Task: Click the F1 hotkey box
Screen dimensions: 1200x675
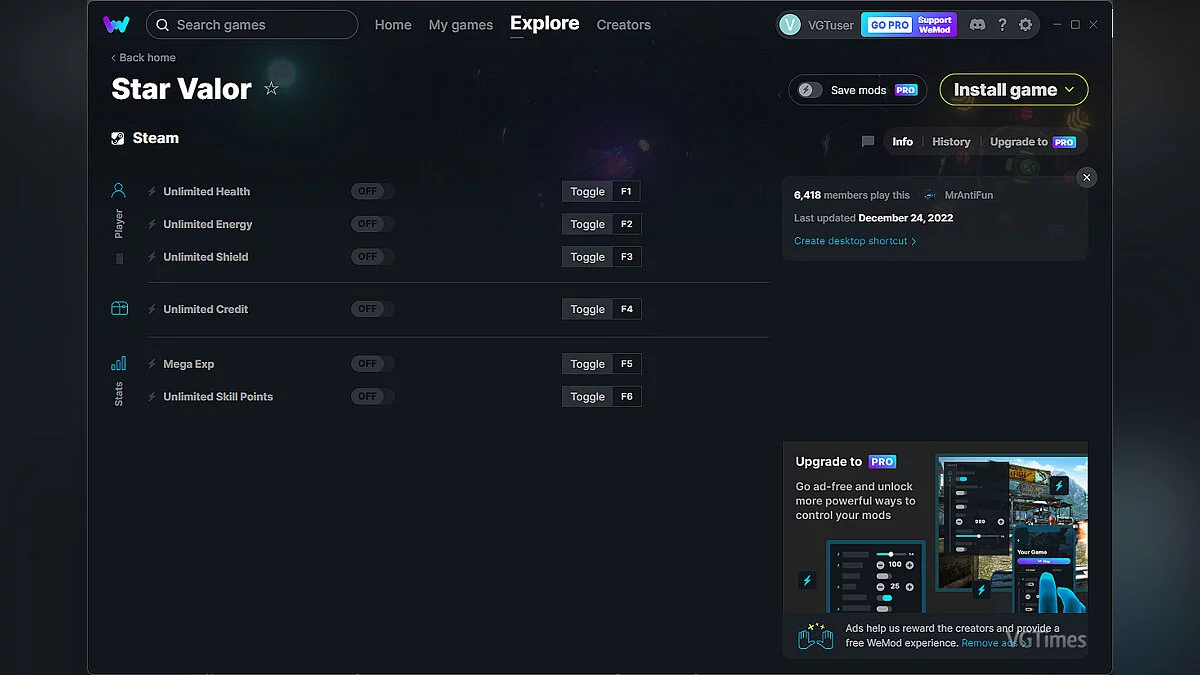Action: 627,192
